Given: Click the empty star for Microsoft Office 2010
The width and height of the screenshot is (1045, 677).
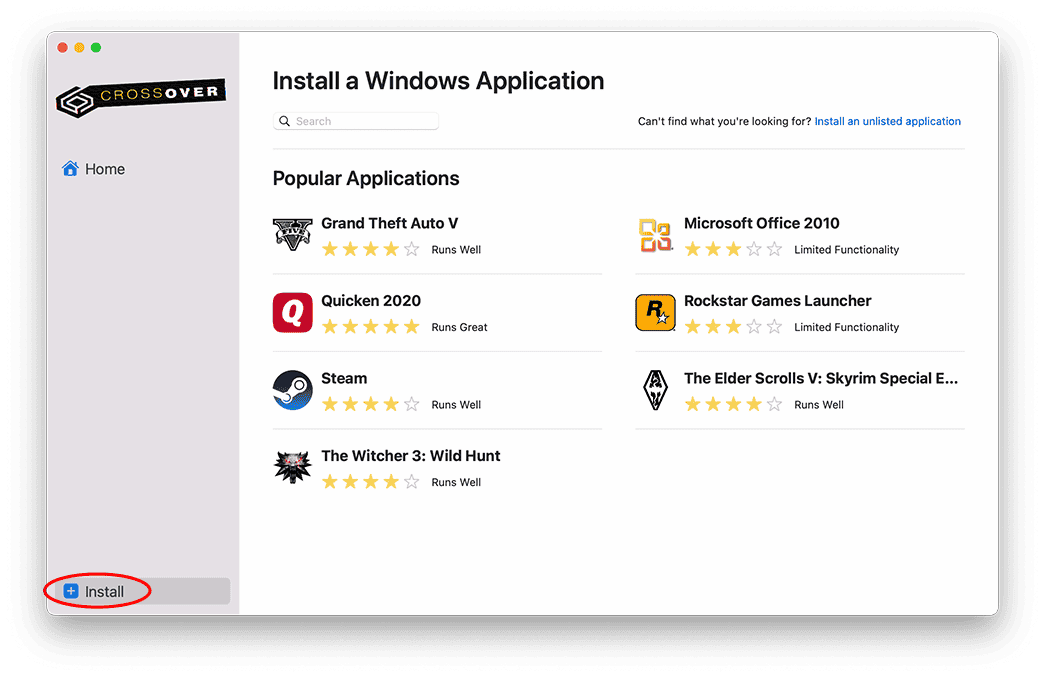Looking at the screenshot, I should click(753, 249).
